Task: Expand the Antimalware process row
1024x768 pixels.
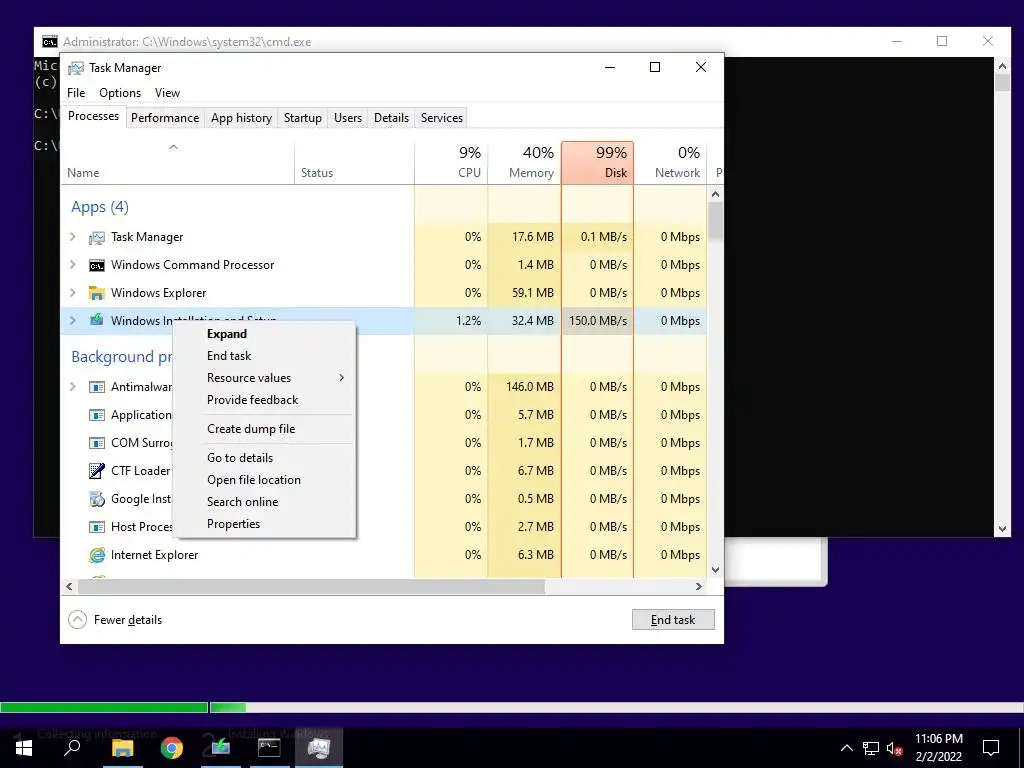Action: click(x=73, y=387)
